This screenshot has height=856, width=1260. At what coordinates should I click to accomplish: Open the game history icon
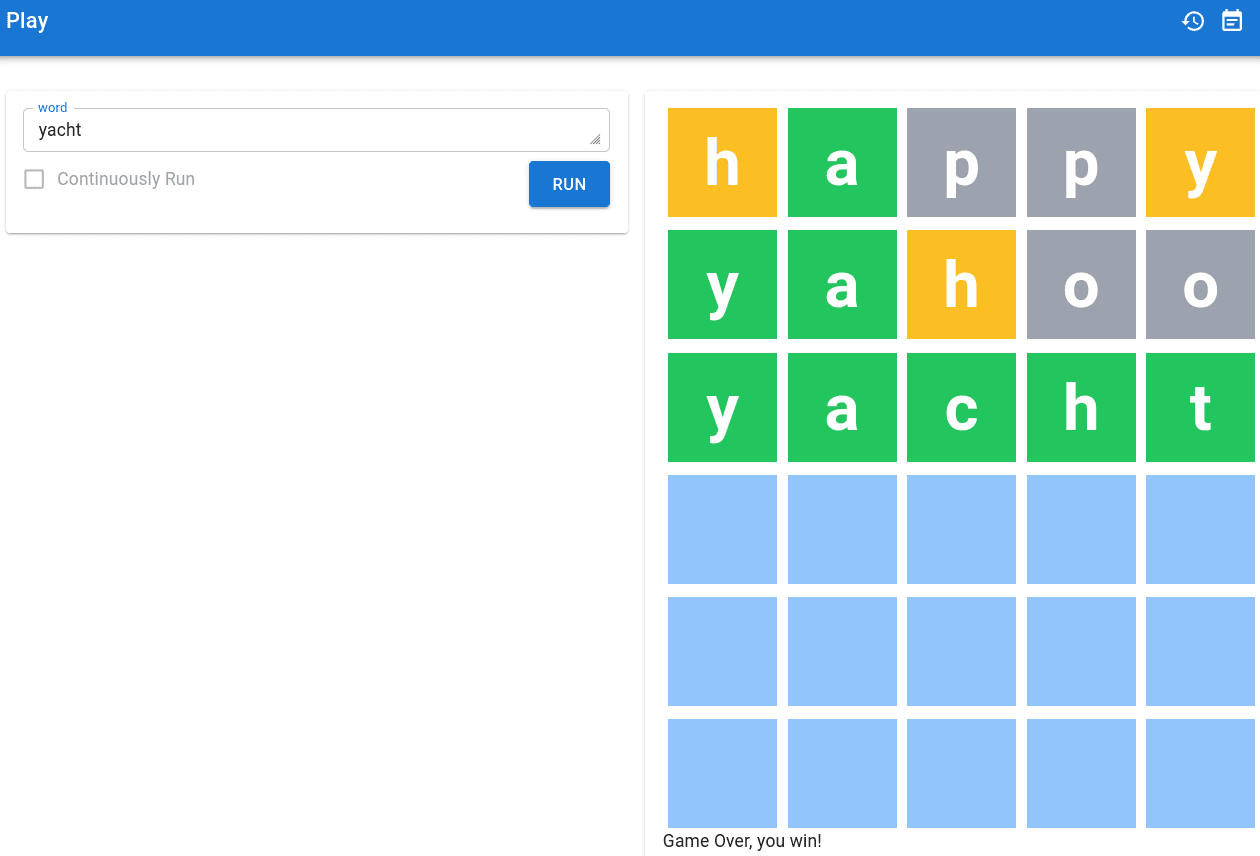(x=1193, y=20)
